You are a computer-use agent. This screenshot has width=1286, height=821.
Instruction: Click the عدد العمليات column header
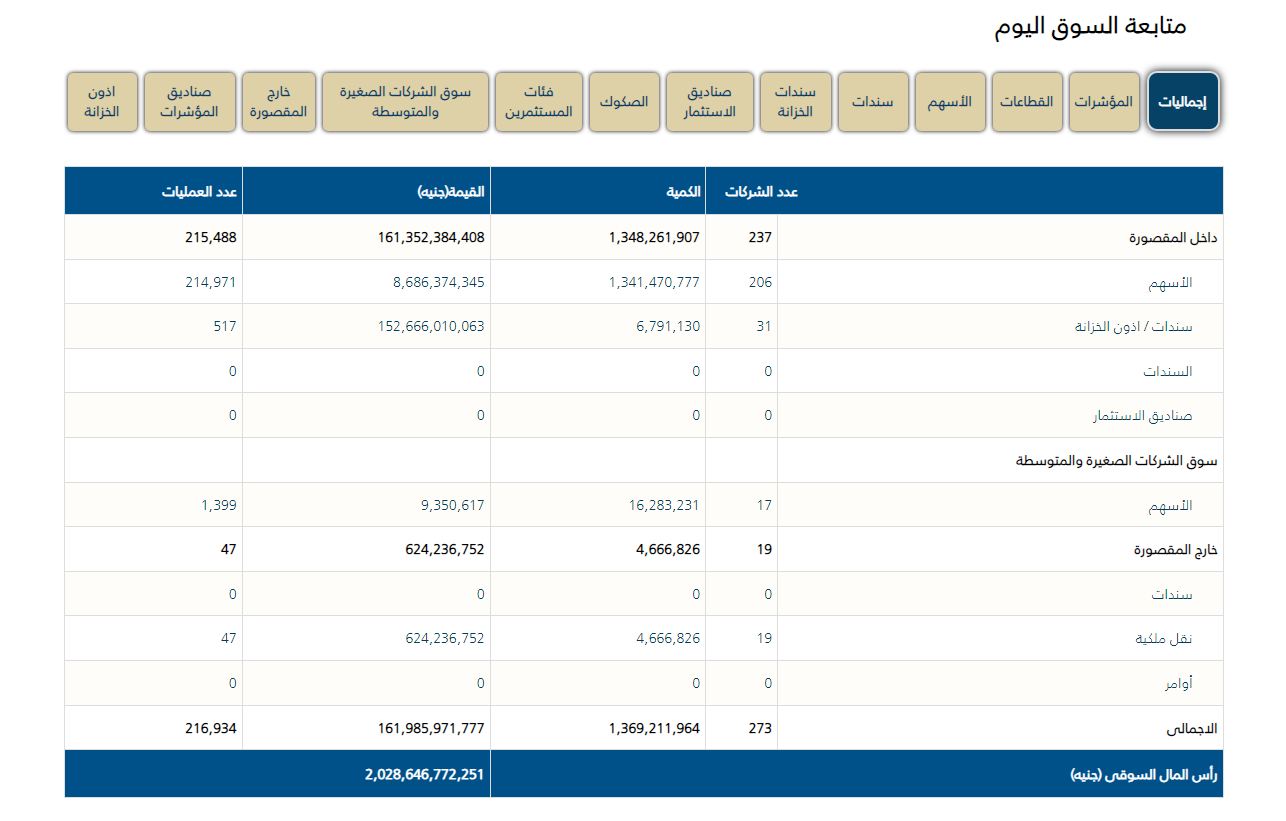tap(199, 191)
